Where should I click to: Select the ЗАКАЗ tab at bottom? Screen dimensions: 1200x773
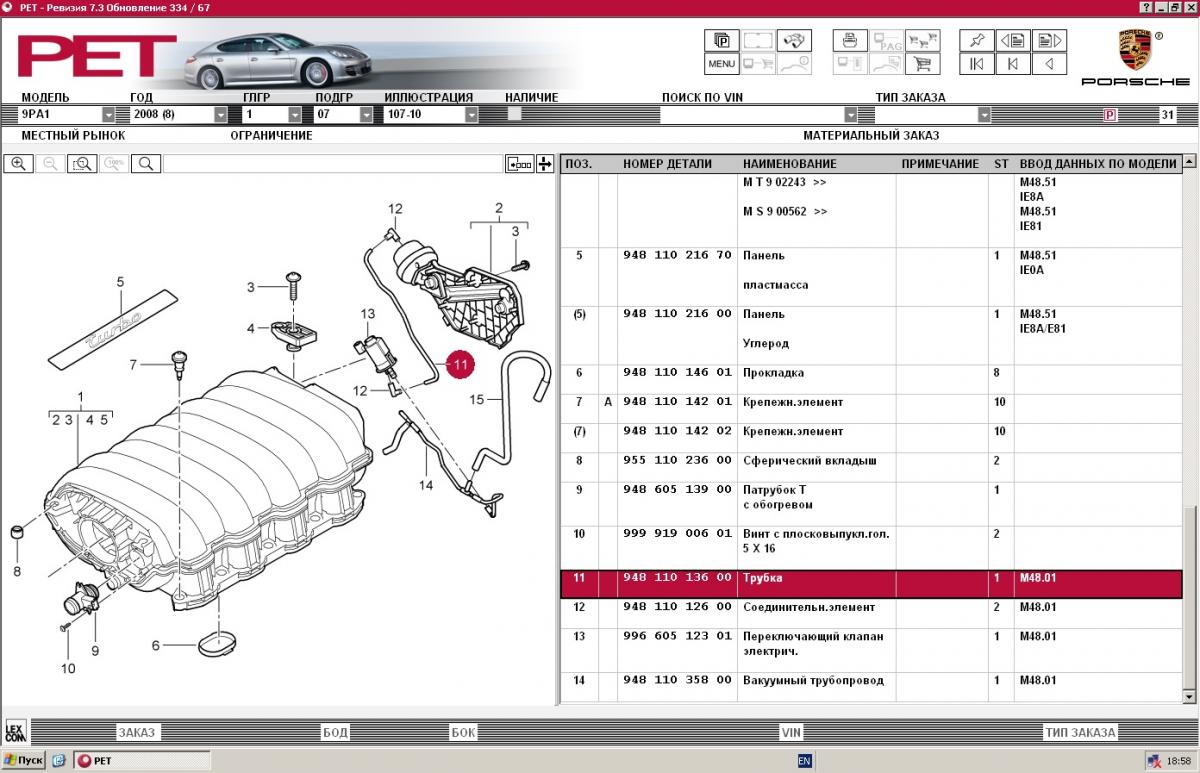pyautogui.click(x=137, y=732)
